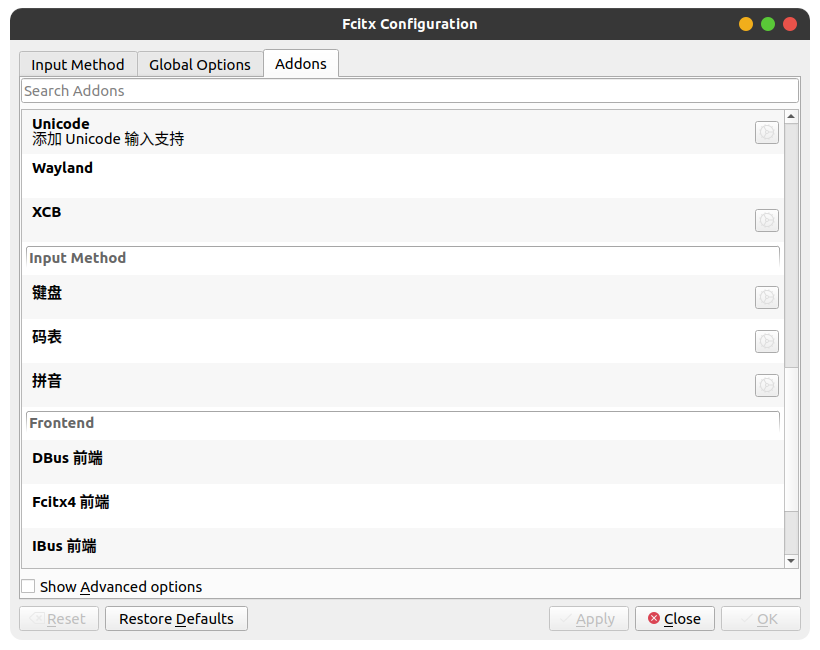
Task: Click configure icon for 键盘 addon
Action: tap(767, 298)
